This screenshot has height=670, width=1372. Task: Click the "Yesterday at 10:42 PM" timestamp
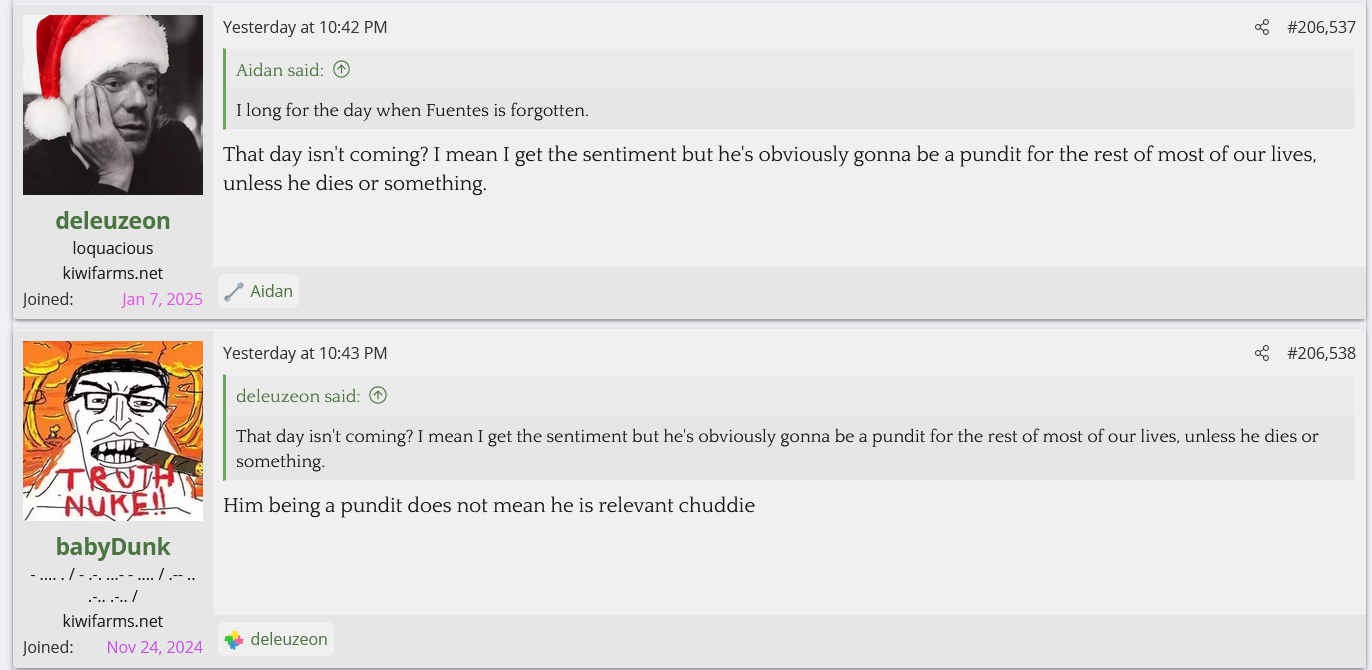pyautogui.click(x=305, y=27)
